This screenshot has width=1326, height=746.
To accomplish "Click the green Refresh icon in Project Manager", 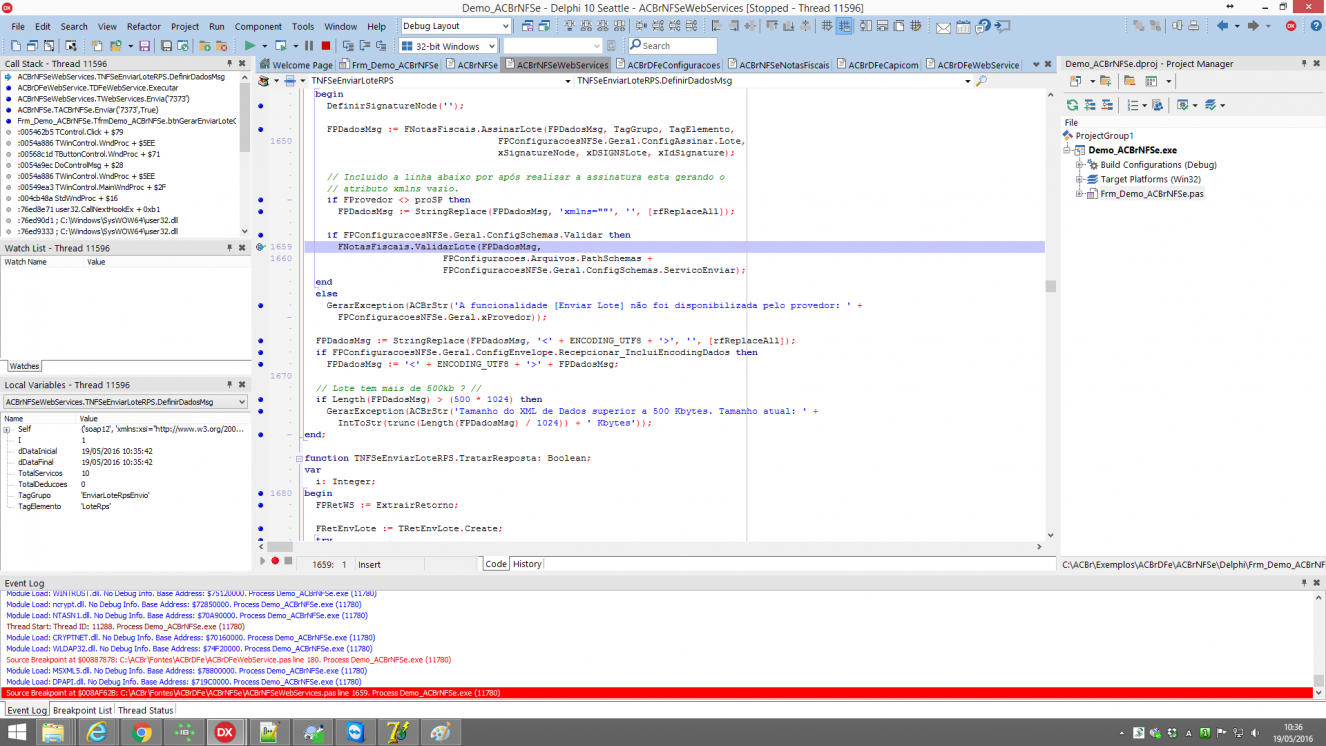I will point(1072,105).
